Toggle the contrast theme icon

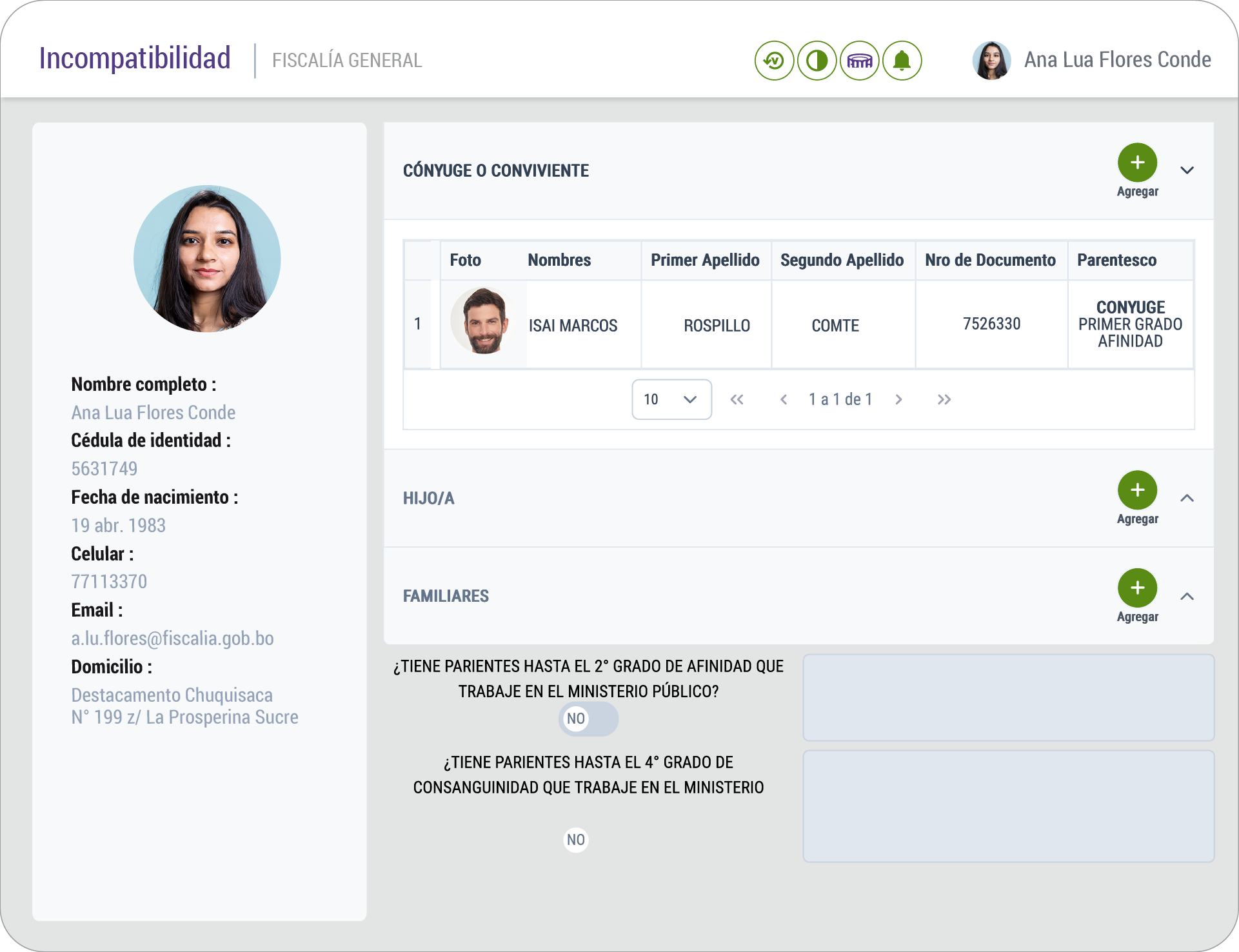coord(817,61)
